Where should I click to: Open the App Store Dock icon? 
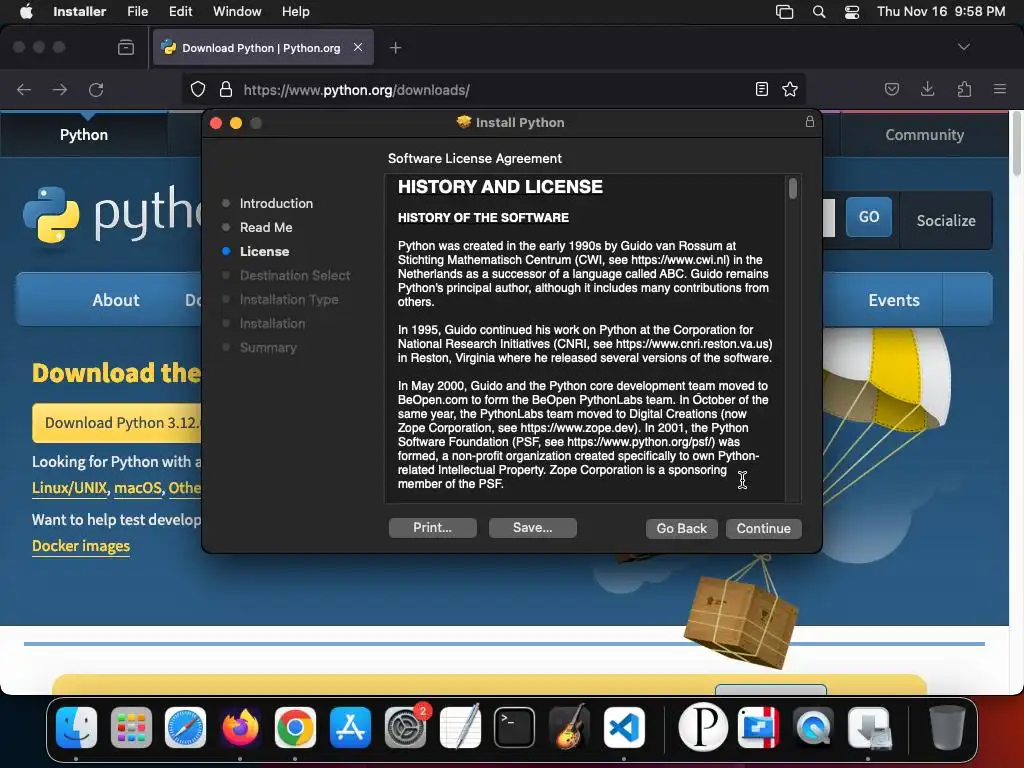click(x=350, y=728)
